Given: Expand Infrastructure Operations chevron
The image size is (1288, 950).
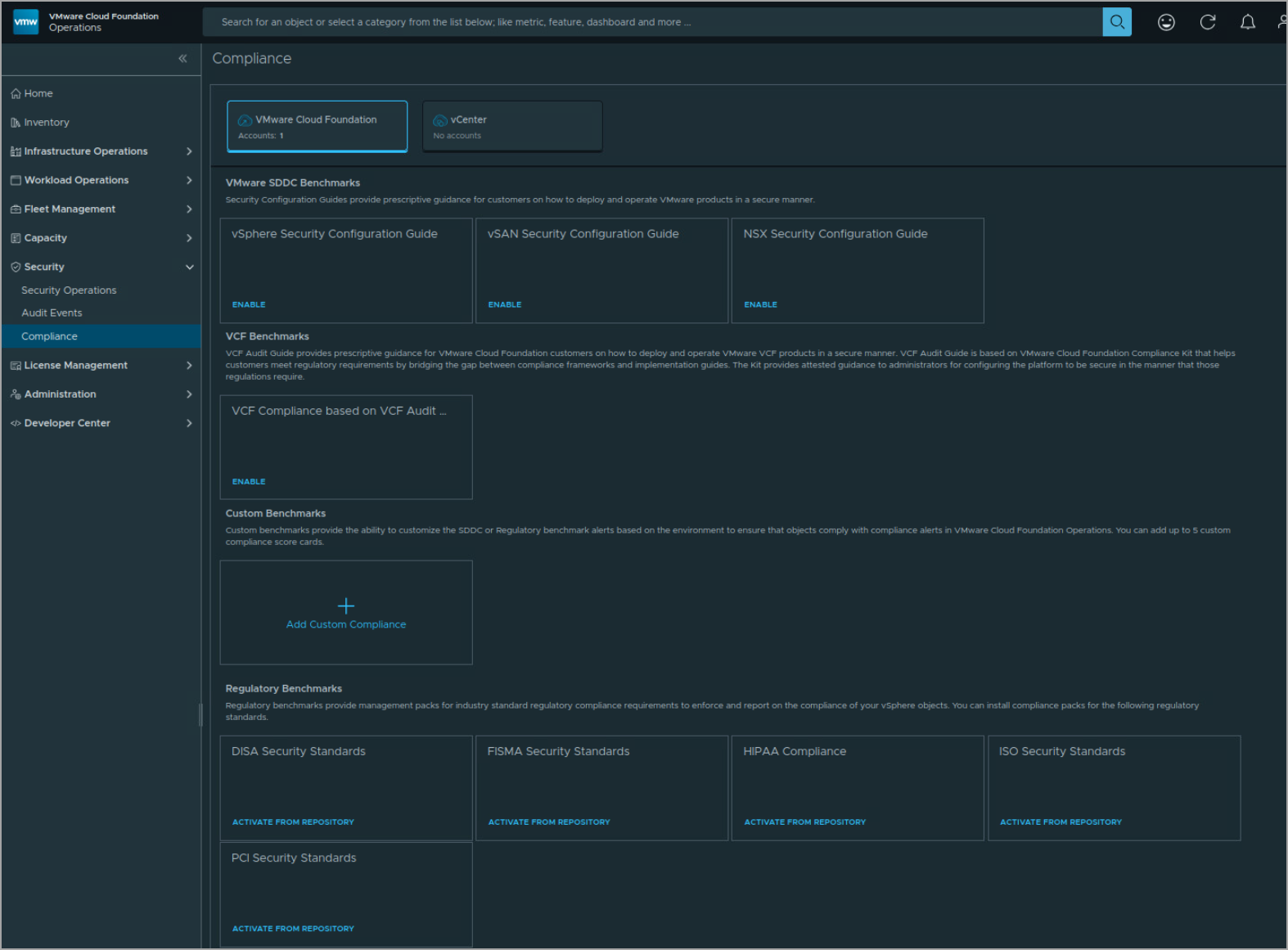Looking at the screenshot, I should click(189, 151).
